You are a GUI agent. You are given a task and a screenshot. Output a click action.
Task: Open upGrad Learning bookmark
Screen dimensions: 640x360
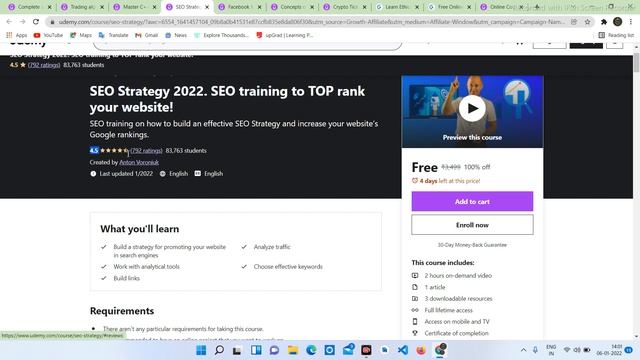tap(284, 35)
